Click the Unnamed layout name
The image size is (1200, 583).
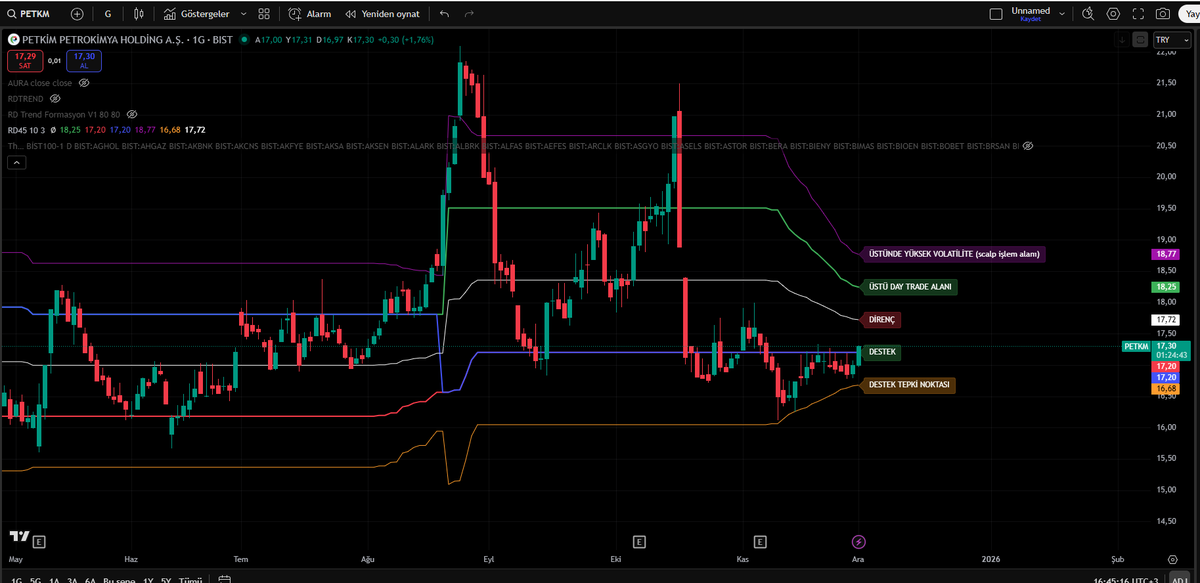pos(1030,10)
